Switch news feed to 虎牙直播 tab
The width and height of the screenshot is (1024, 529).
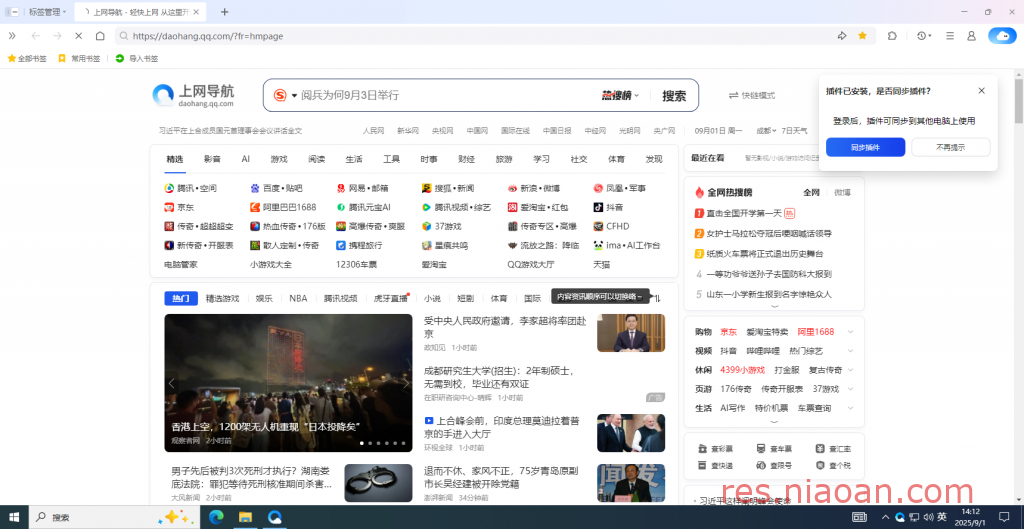(390, 298)
